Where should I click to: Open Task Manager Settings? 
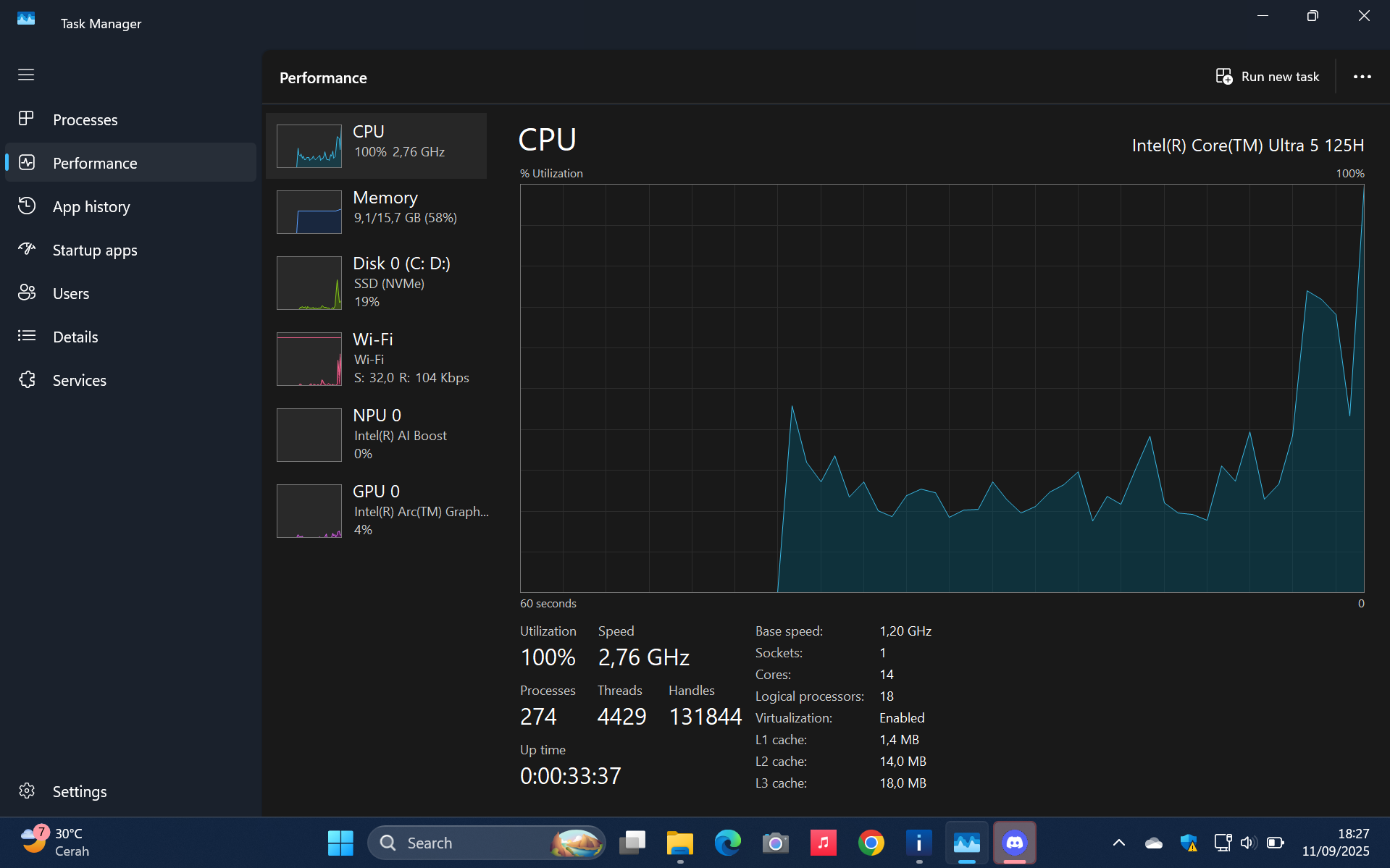pos(131,791)
